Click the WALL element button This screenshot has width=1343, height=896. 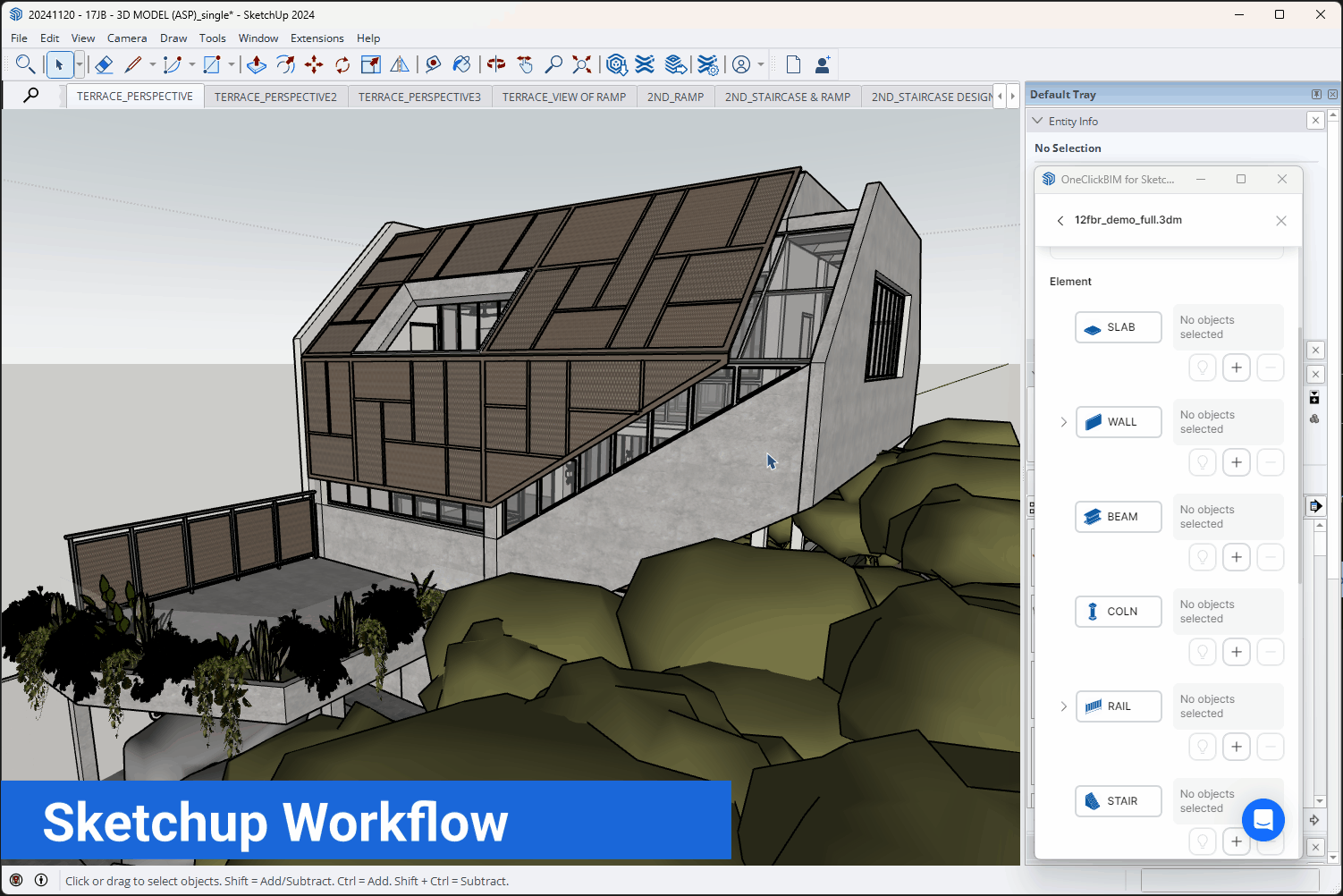pos(1119,422)
